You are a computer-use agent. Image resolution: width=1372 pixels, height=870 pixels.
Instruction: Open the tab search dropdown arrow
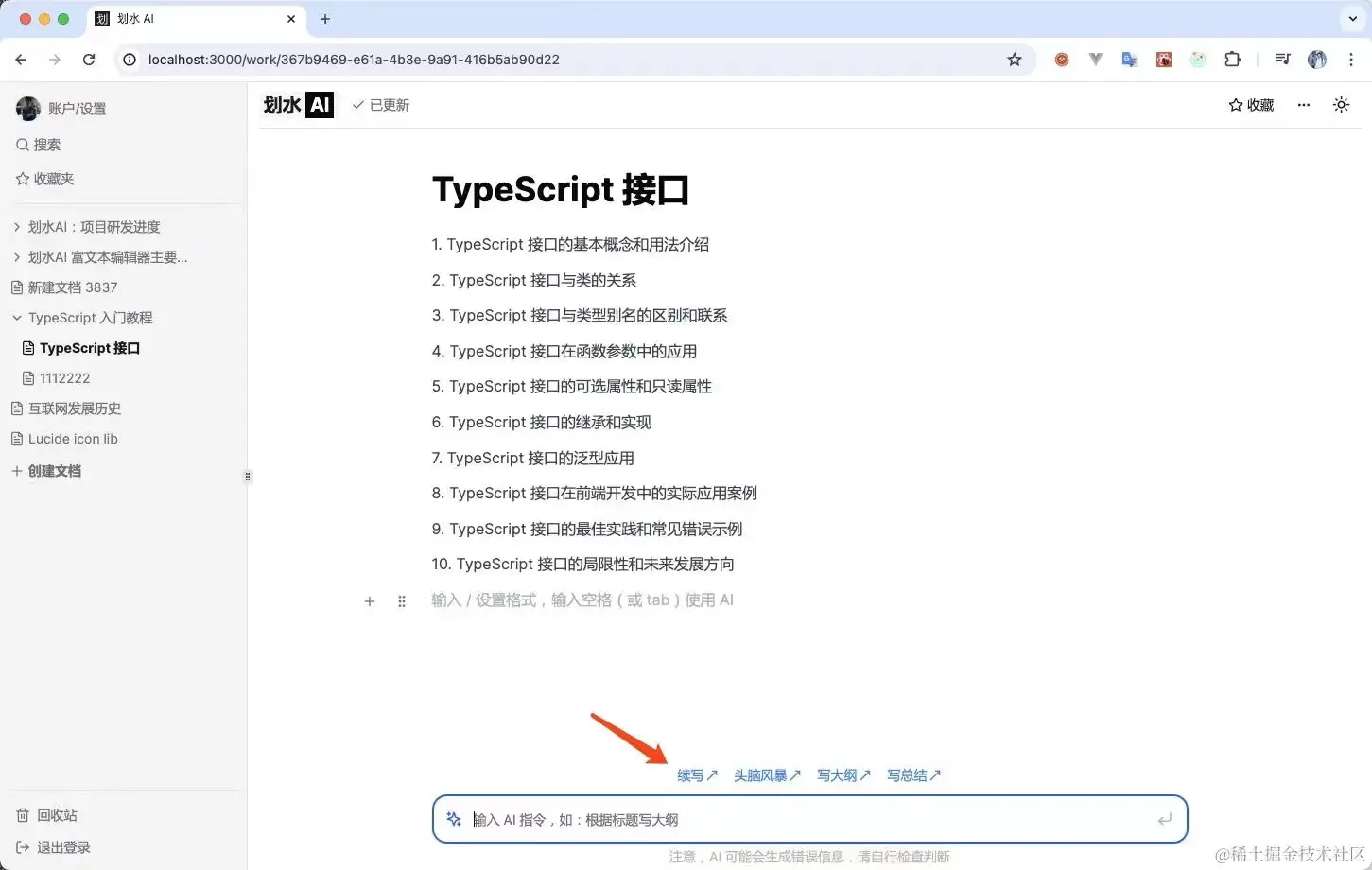pyautogui.click(x=1352, y=19)
